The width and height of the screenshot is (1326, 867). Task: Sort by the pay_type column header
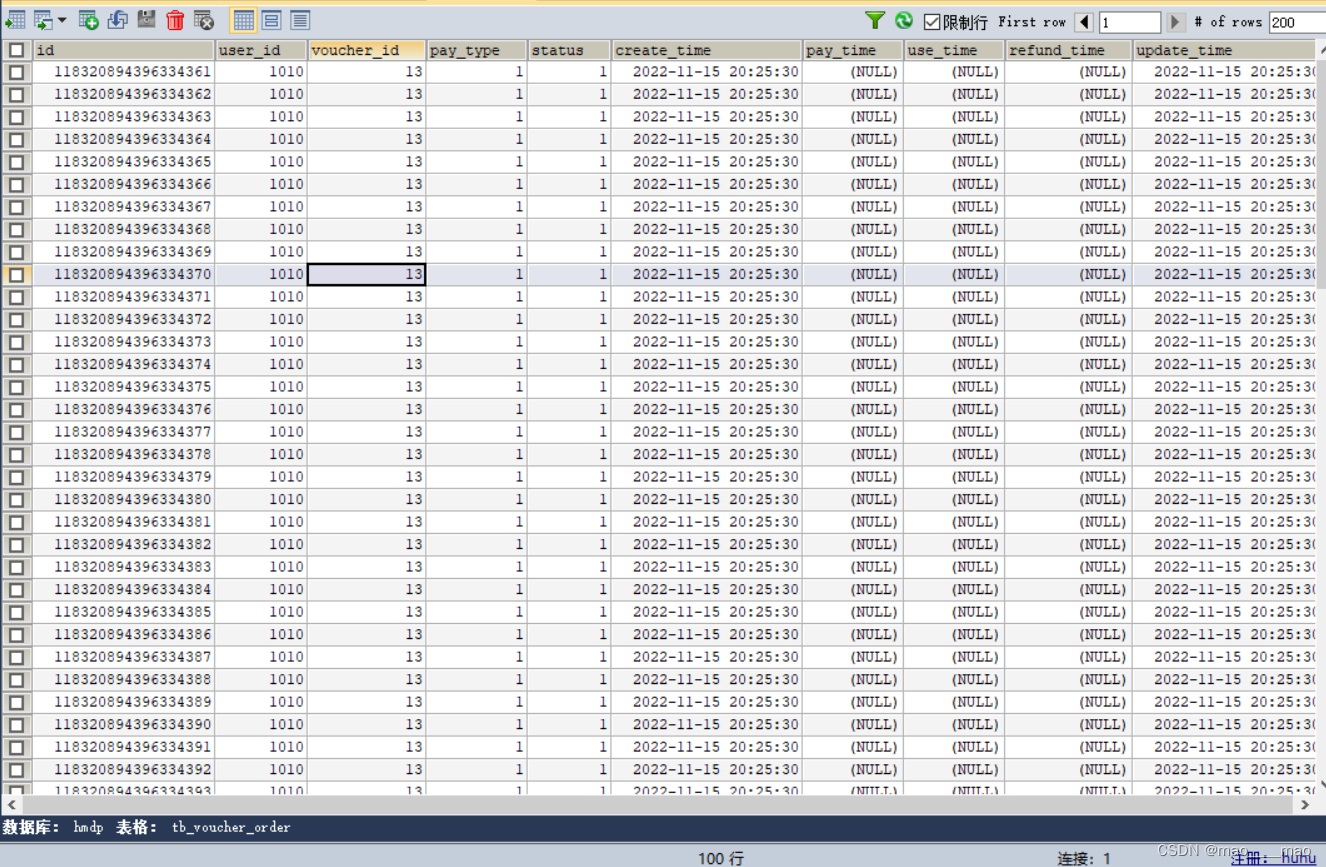pos(477,50)
